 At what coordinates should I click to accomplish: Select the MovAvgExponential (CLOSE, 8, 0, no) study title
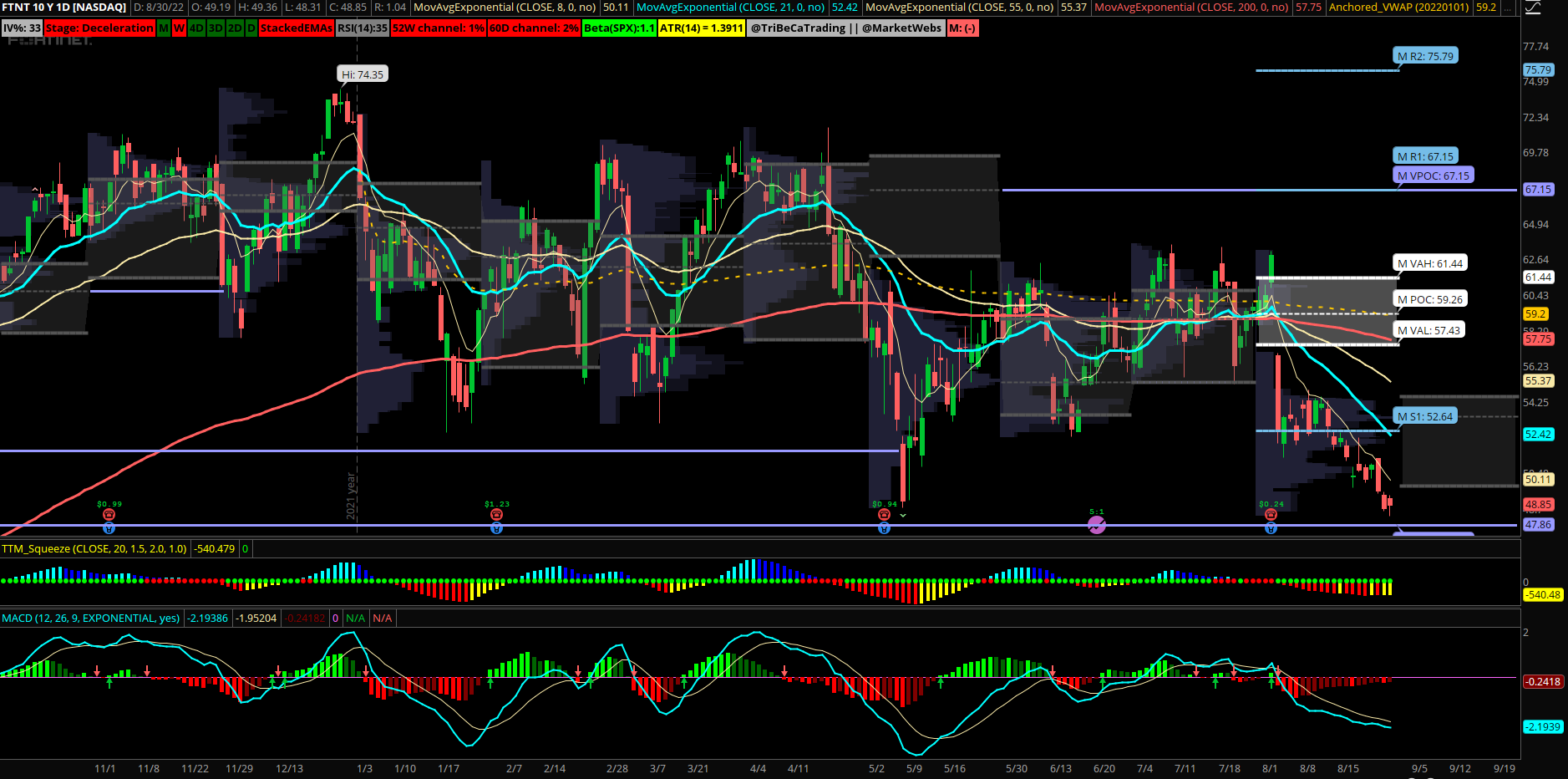[x=505, y=7]
